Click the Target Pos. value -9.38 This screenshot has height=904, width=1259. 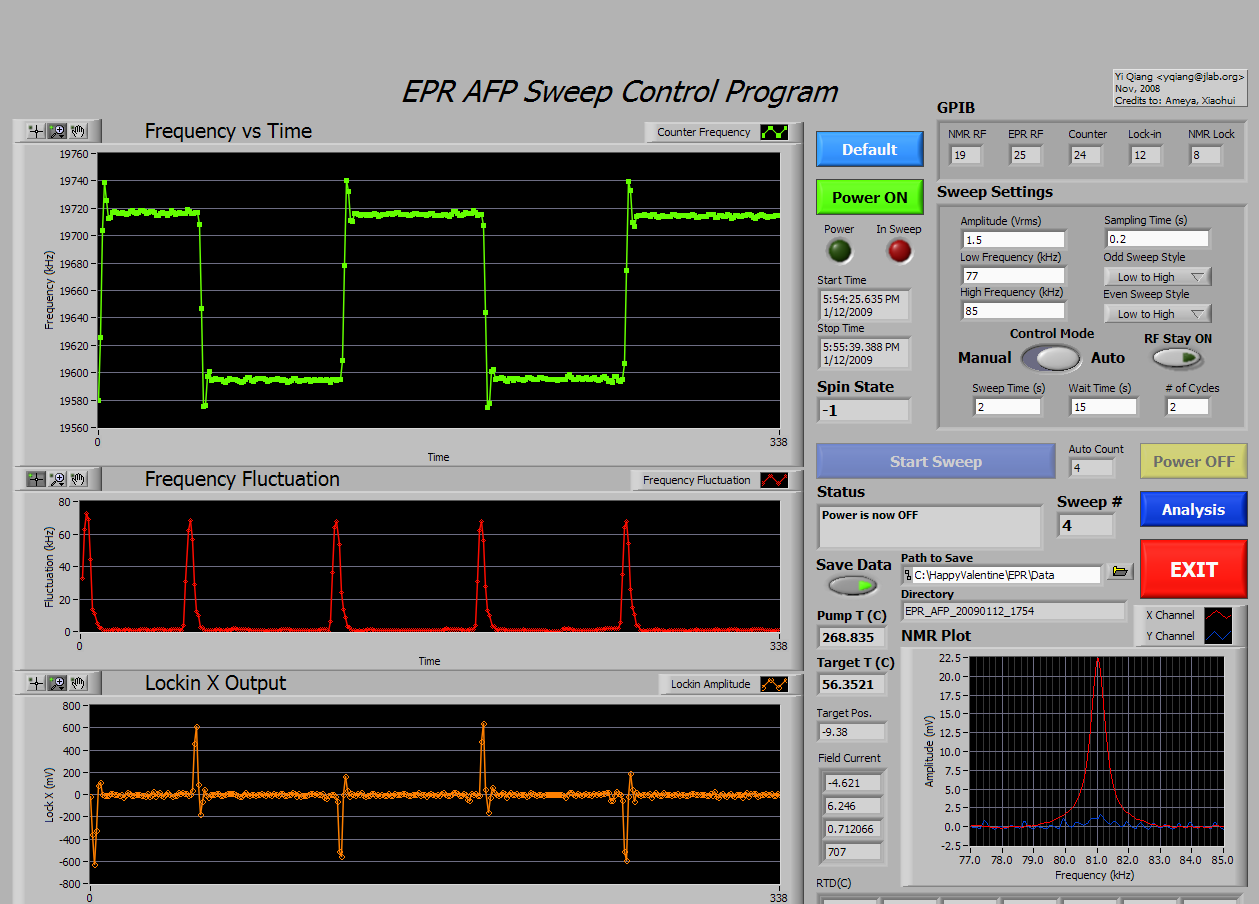pyautogui.click(x=850, y=731)
